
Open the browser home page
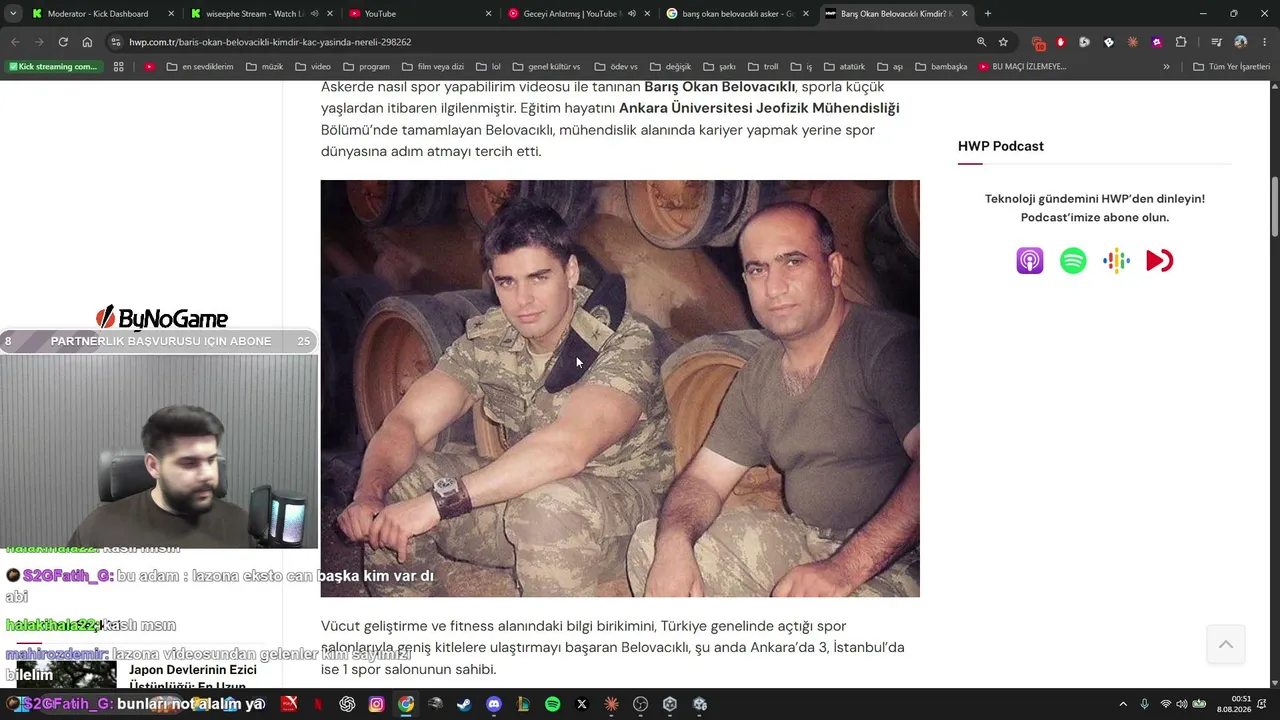[87, 42]
